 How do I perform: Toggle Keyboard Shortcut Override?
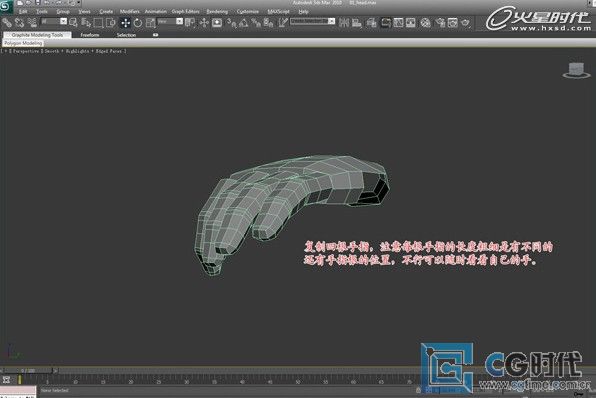(x=217, y=23)
